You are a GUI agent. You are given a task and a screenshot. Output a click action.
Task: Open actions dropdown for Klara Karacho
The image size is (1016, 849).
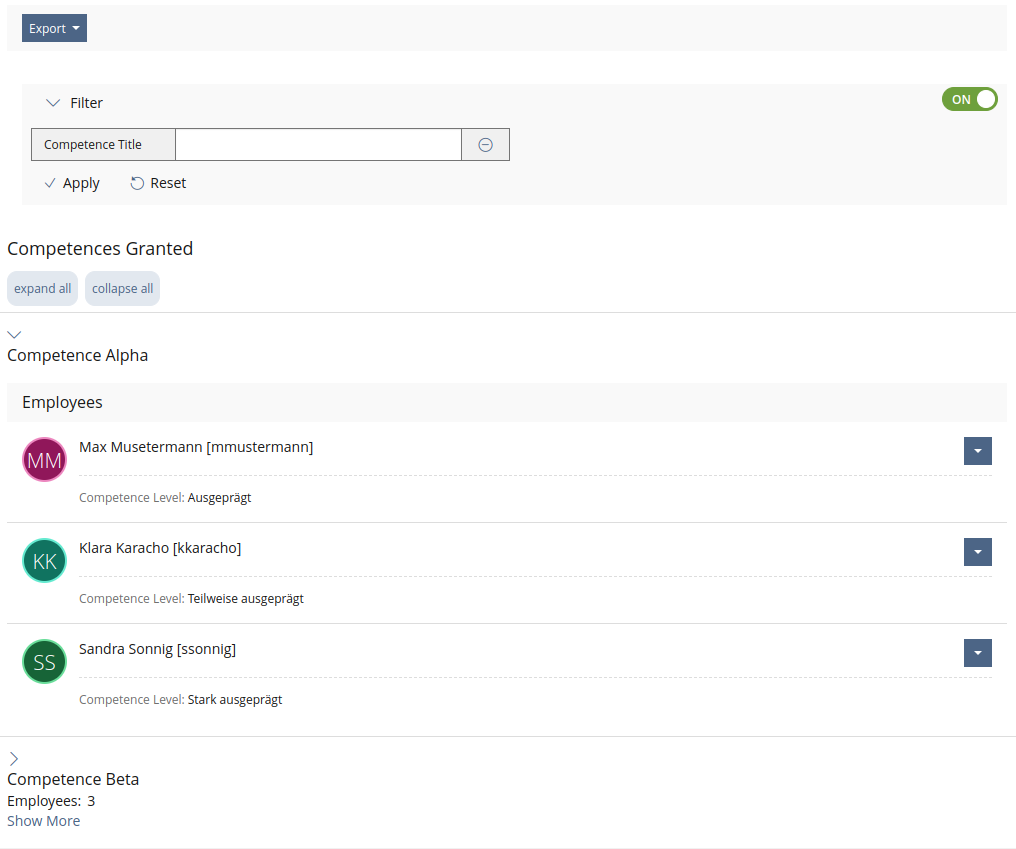click(977, 552)
